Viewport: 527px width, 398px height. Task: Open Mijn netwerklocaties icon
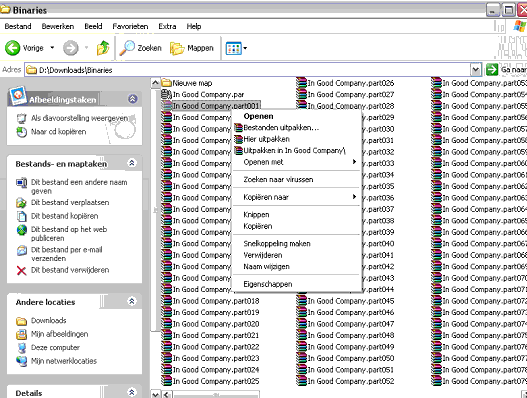point(22,361)
